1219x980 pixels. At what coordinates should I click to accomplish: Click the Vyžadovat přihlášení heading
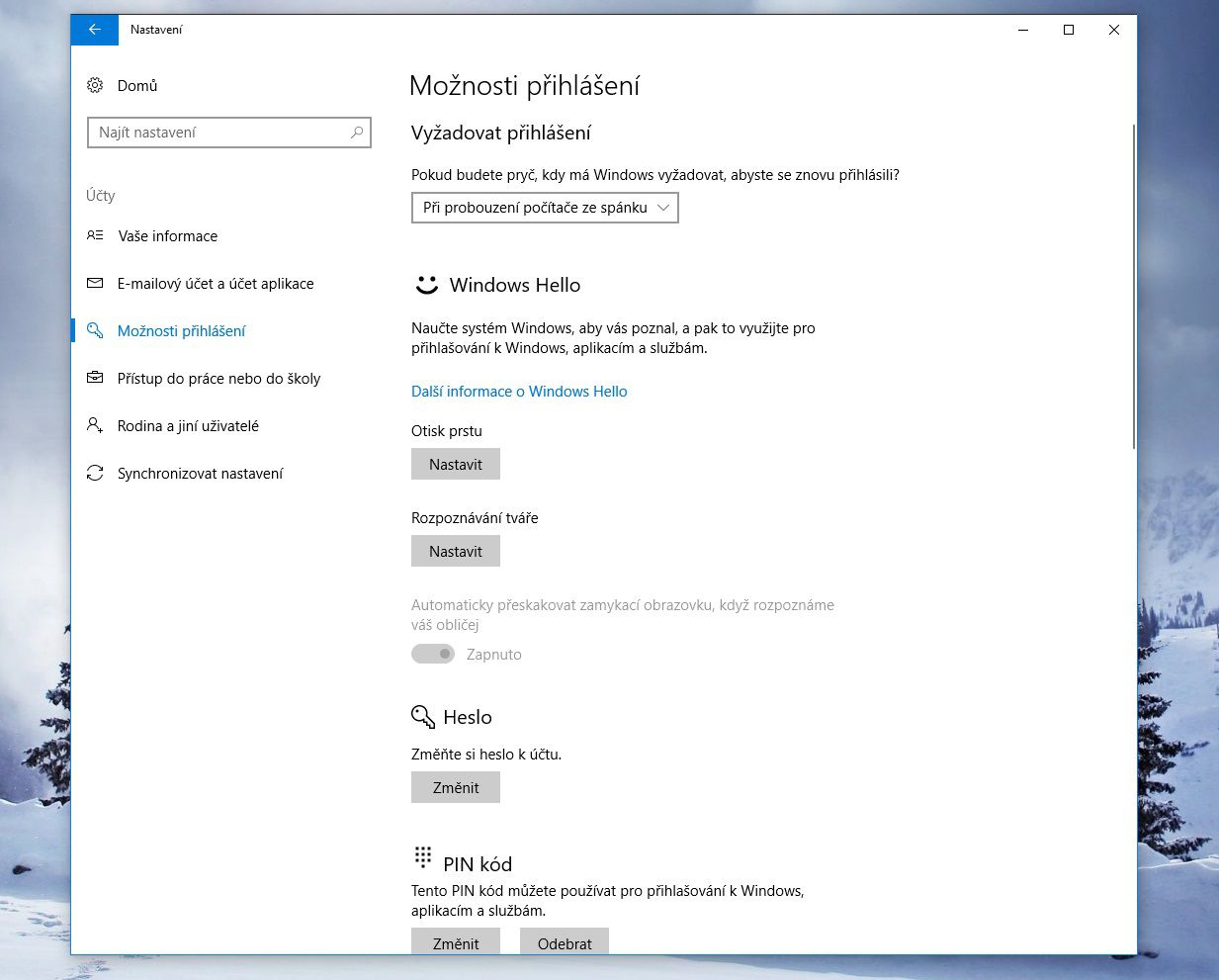501,133
